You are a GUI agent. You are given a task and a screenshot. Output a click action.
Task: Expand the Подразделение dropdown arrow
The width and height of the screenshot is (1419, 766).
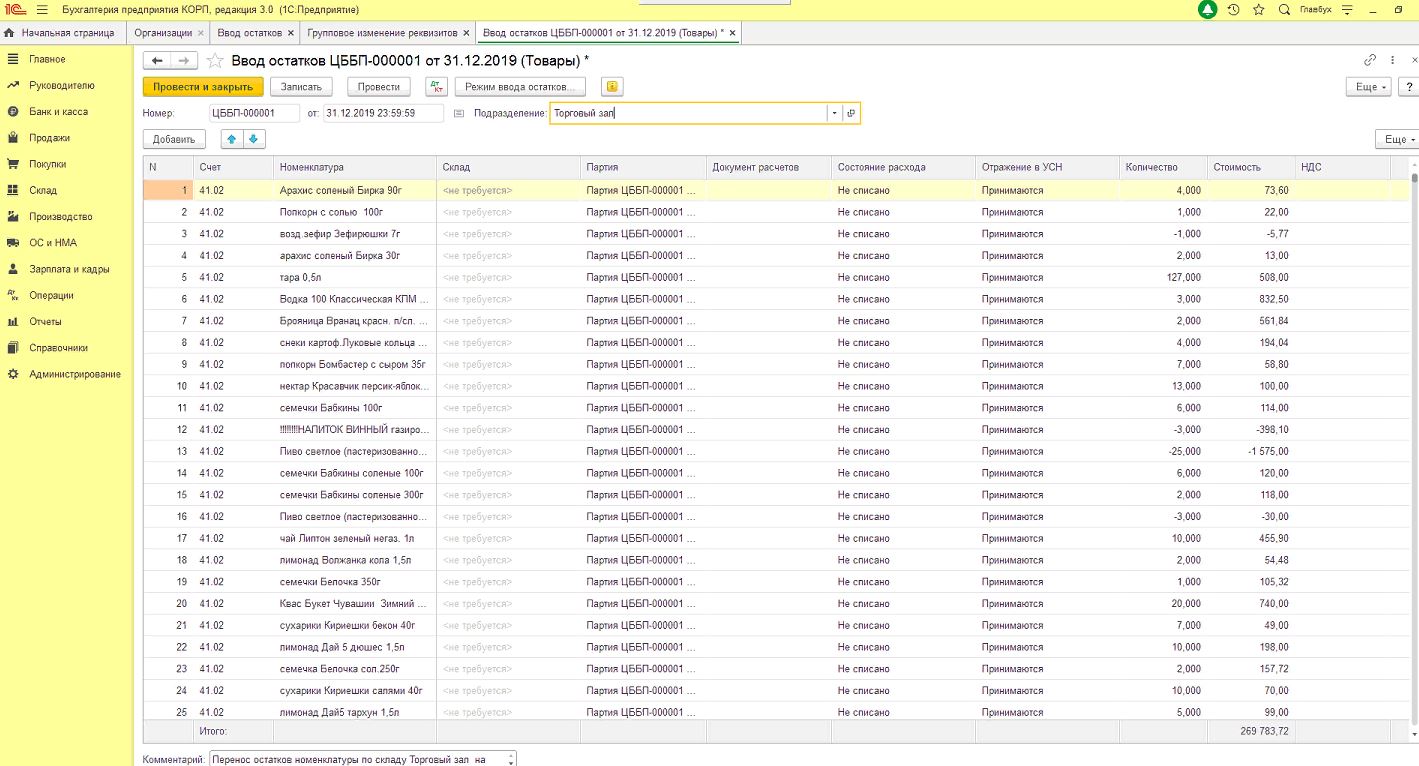pos(834,114)
